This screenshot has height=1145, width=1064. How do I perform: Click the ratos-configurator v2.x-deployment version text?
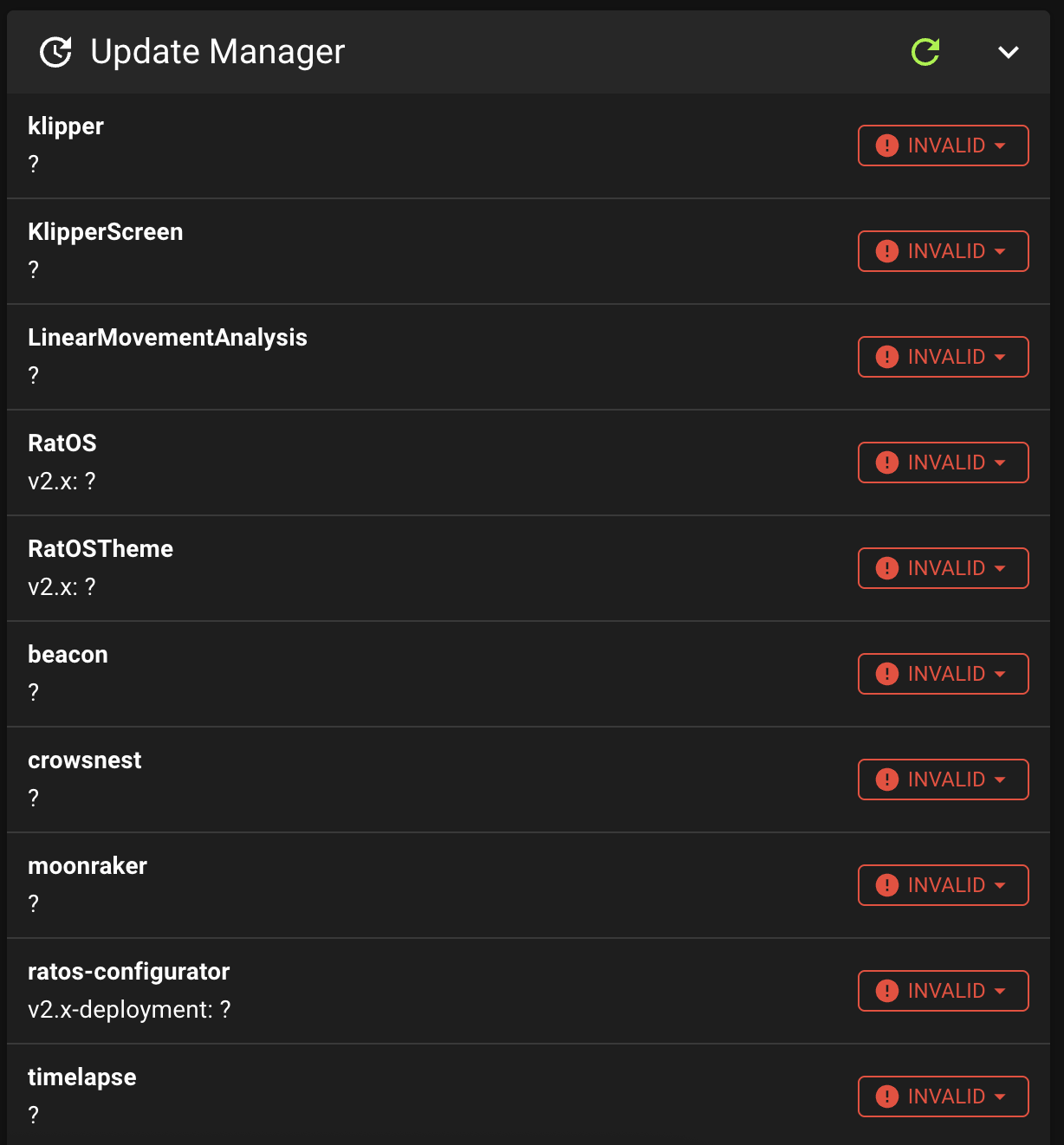(x=129, y=1010)
